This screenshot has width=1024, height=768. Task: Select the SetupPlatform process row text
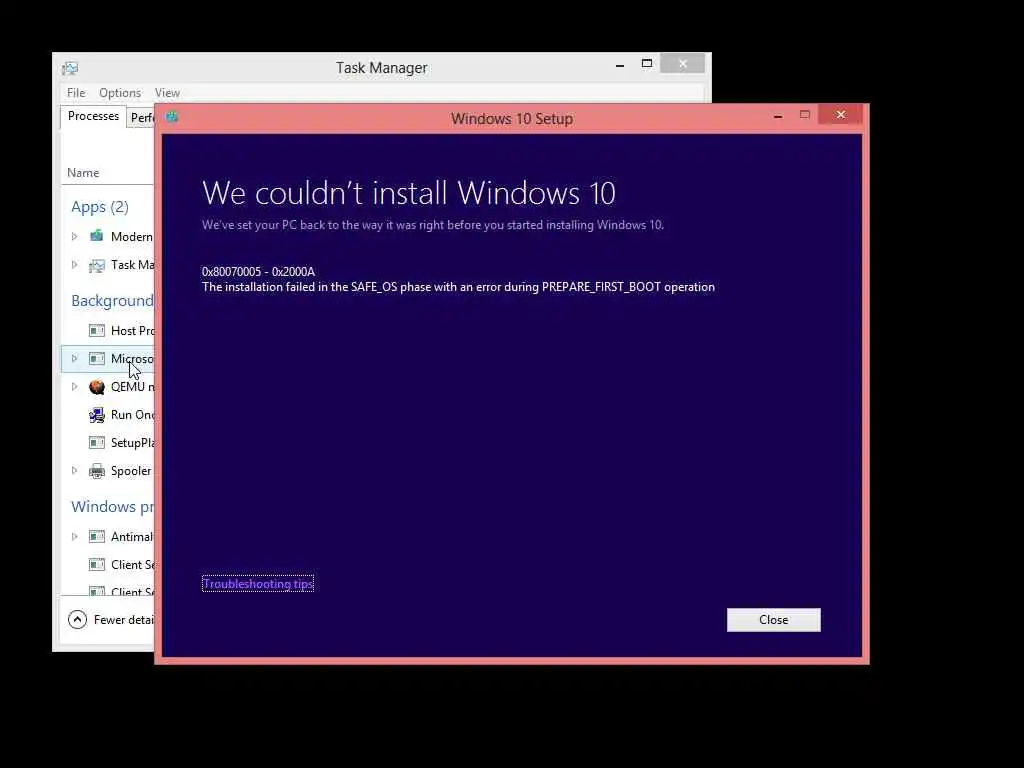133,443
